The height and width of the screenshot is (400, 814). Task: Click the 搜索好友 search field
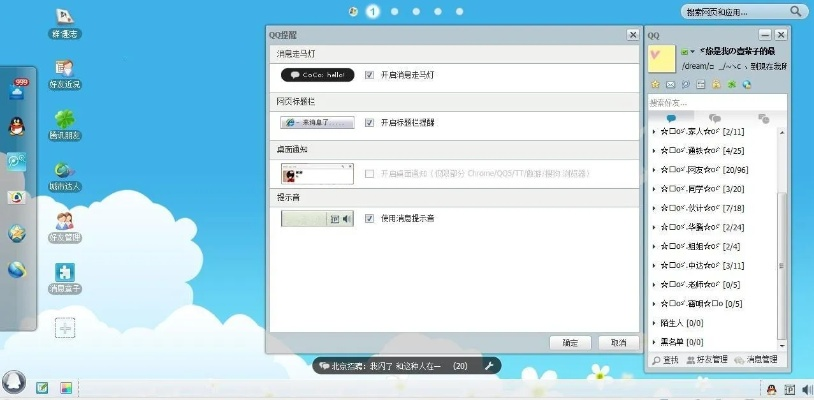[715, 102]
